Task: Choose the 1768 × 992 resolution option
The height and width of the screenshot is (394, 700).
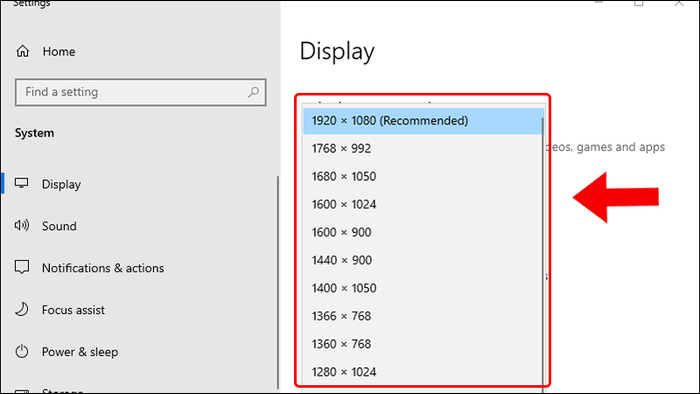Action: (422, 149)
